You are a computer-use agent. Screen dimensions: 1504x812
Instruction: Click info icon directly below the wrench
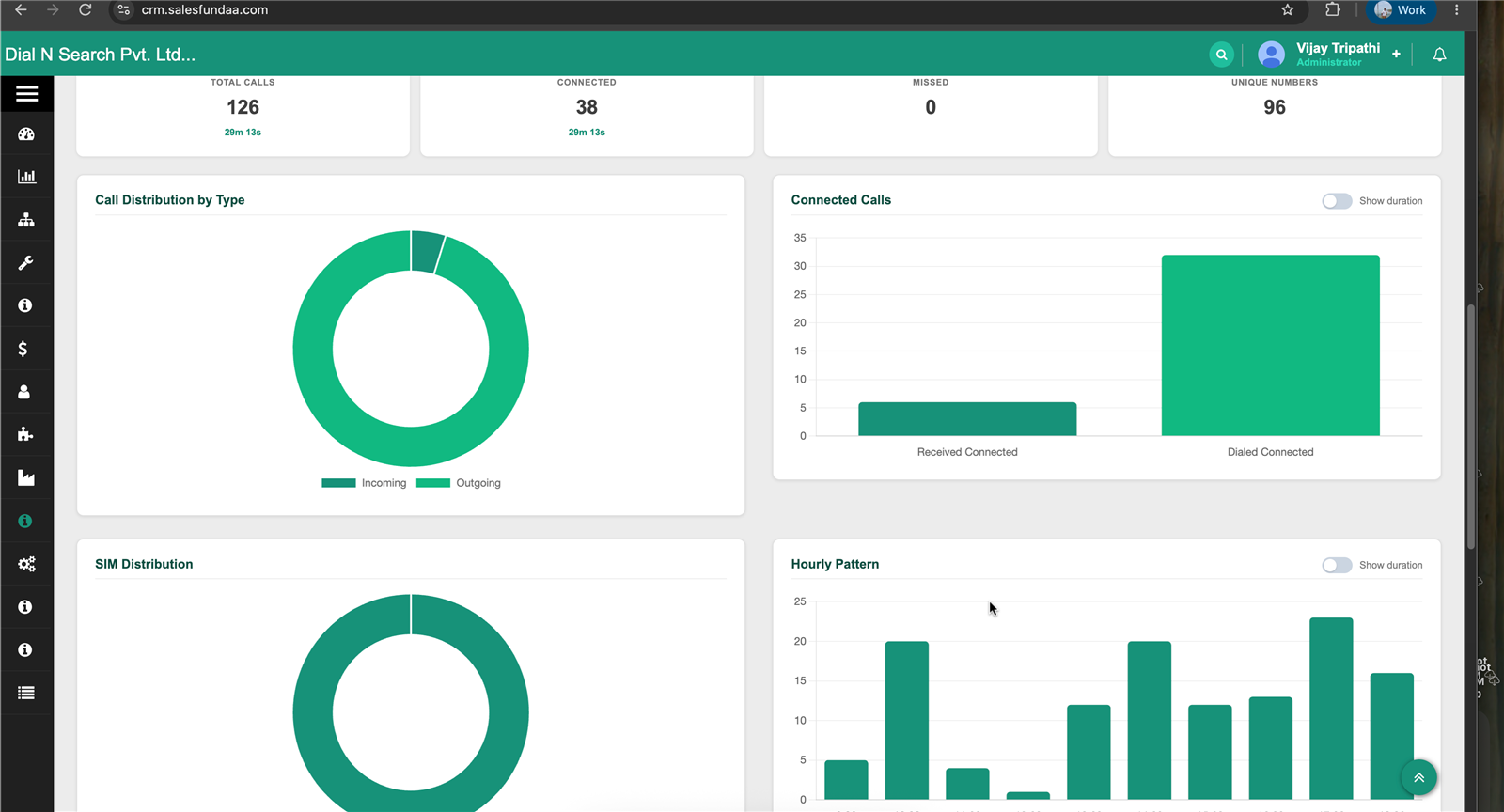[25, 305]
